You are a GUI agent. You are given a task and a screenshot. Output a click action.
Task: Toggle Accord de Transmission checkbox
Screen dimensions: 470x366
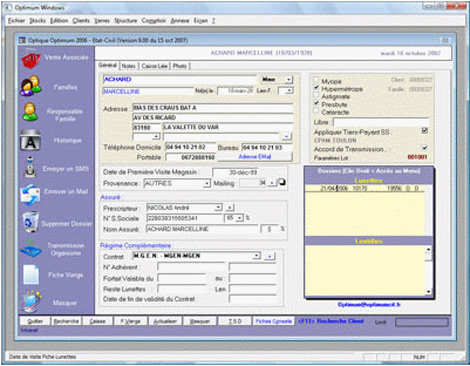coord(425,147)
